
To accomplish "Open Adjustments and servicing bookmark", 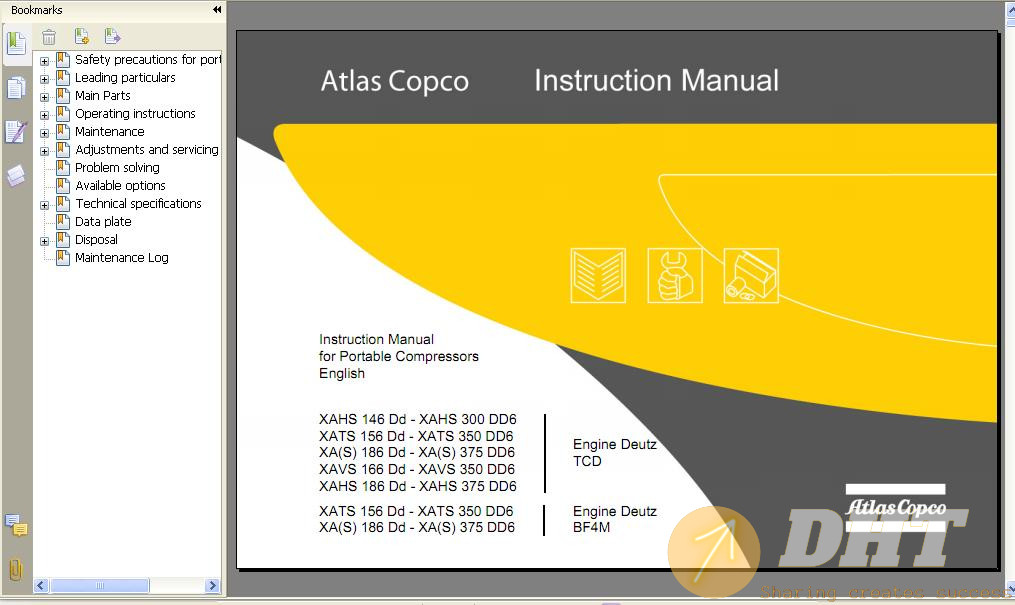I will pos(147,149).
